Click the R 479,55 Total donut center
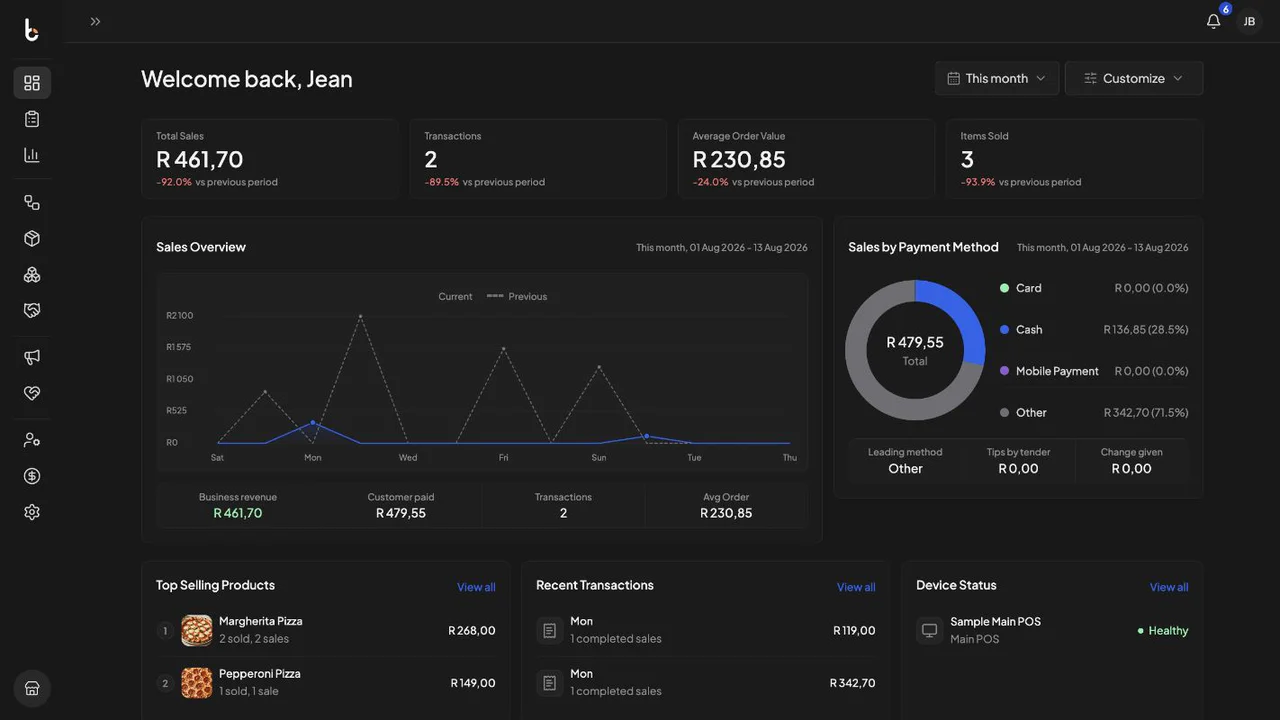The width and height of the screenshot is (1280, 720). tap(915, 350)
